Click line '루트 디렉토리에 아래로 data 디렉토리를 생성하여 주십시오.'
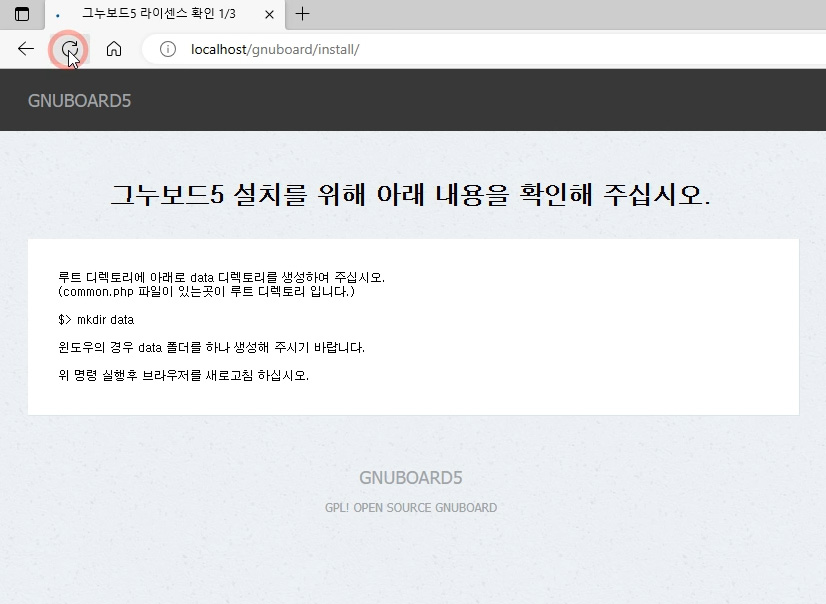The image size is (826, 604). (x=221, y=277)
